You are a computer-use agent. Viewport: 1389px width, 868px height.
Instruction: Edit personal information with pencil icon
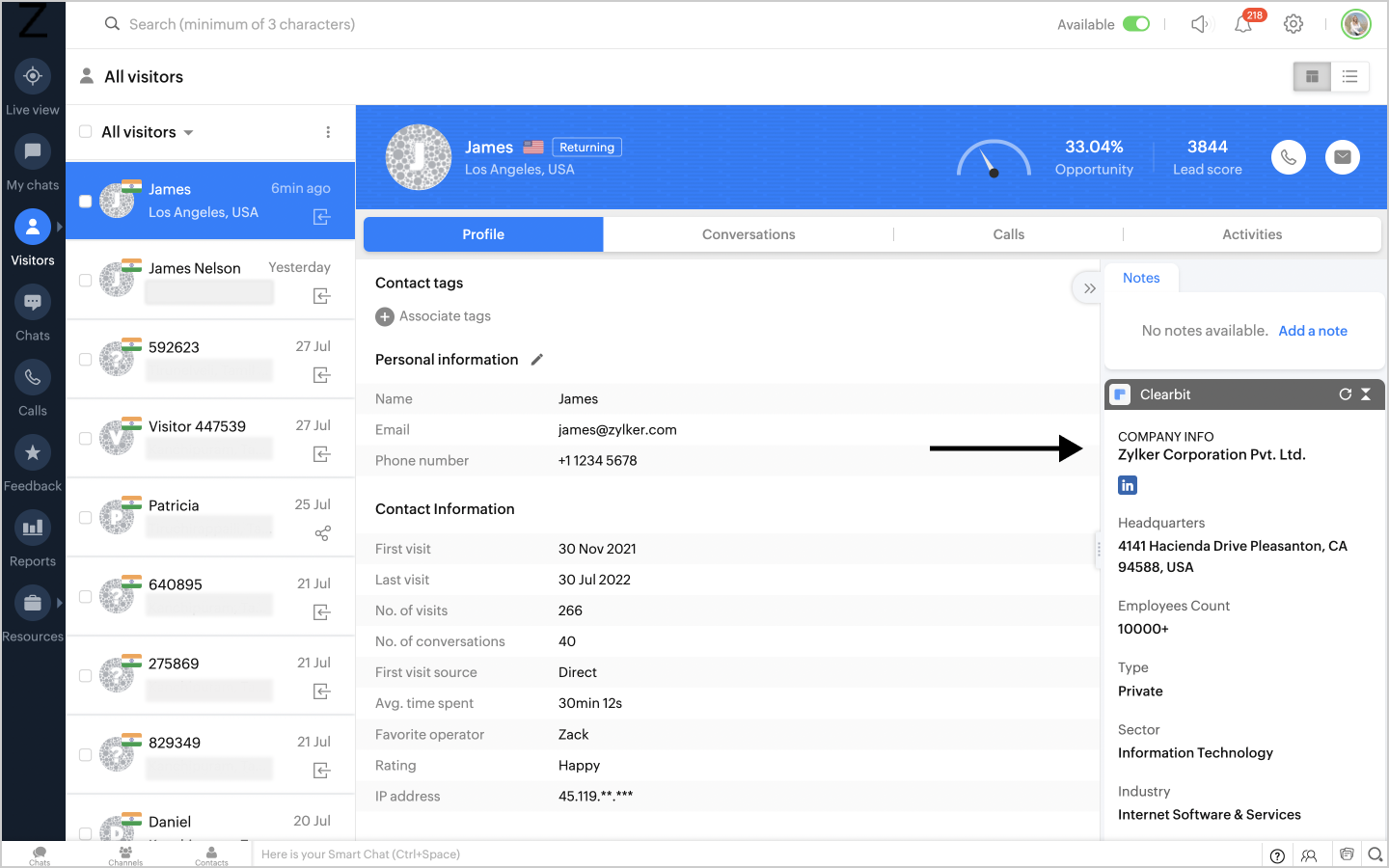tap(537, 360)
